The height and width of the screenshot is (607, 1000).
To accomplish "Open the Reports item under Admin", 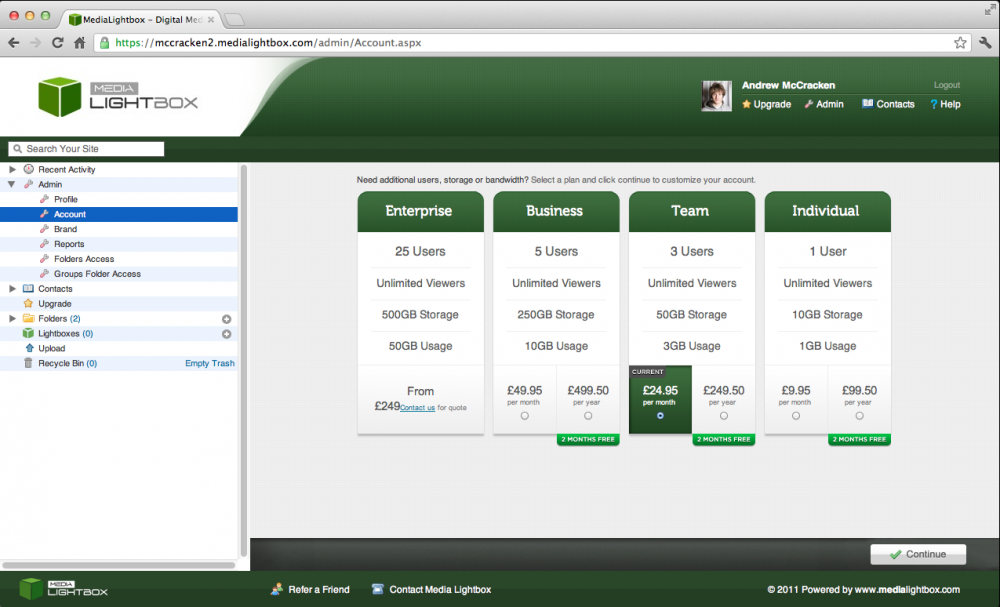I will 69,244.
